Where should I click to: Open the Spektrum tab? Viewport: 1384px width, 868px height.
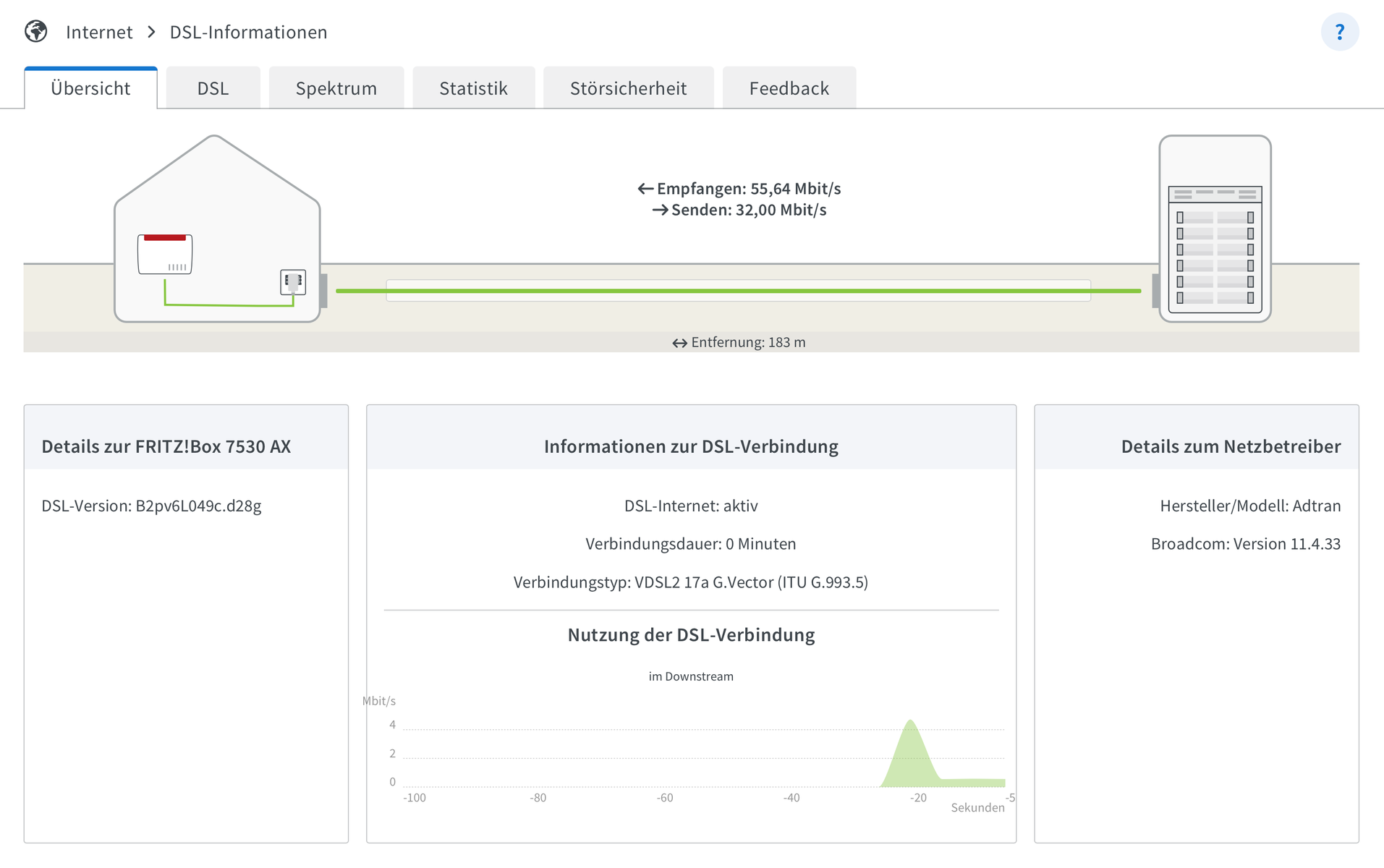point(336,88)
